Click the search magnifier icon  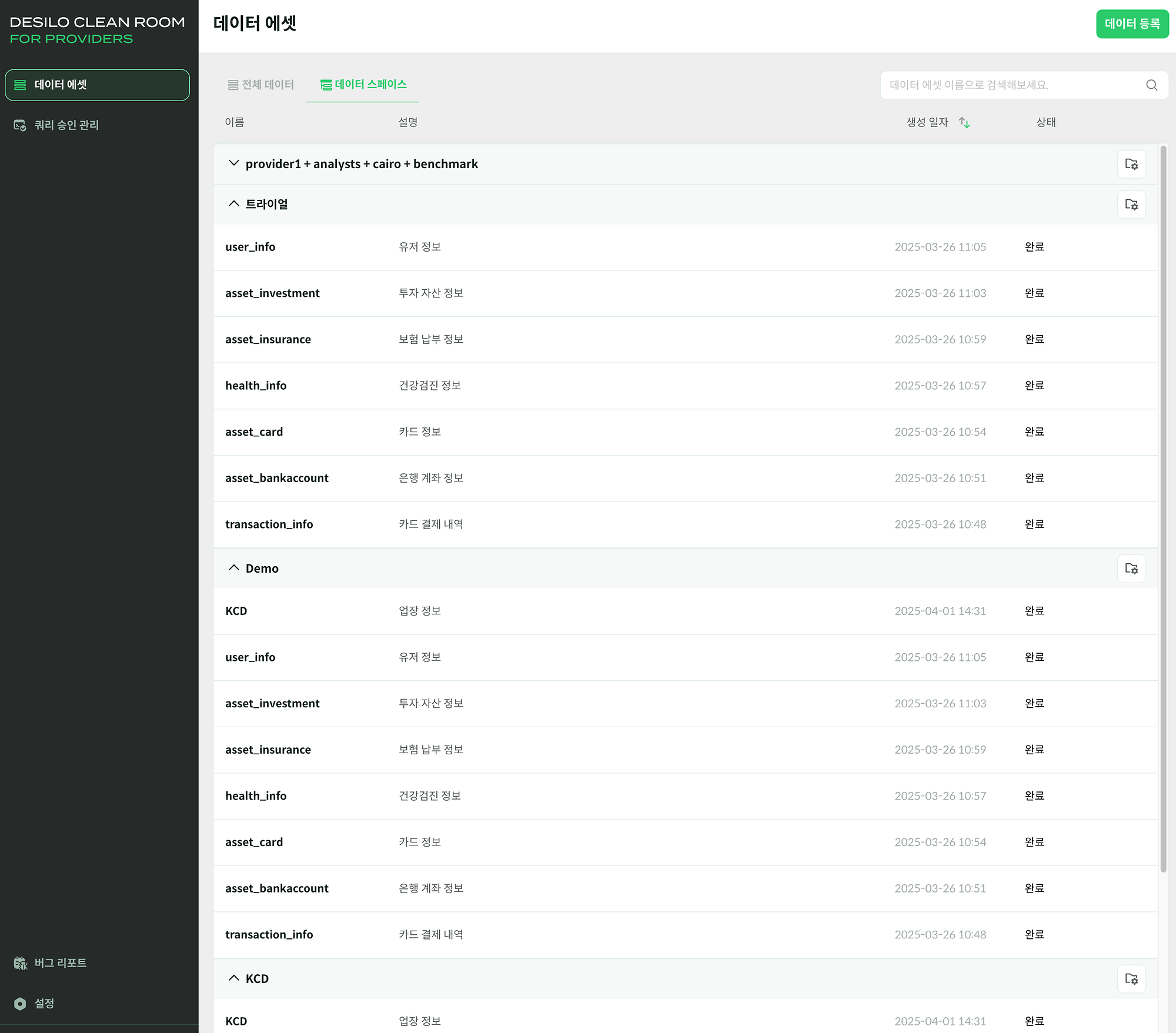pos(1151,85)
